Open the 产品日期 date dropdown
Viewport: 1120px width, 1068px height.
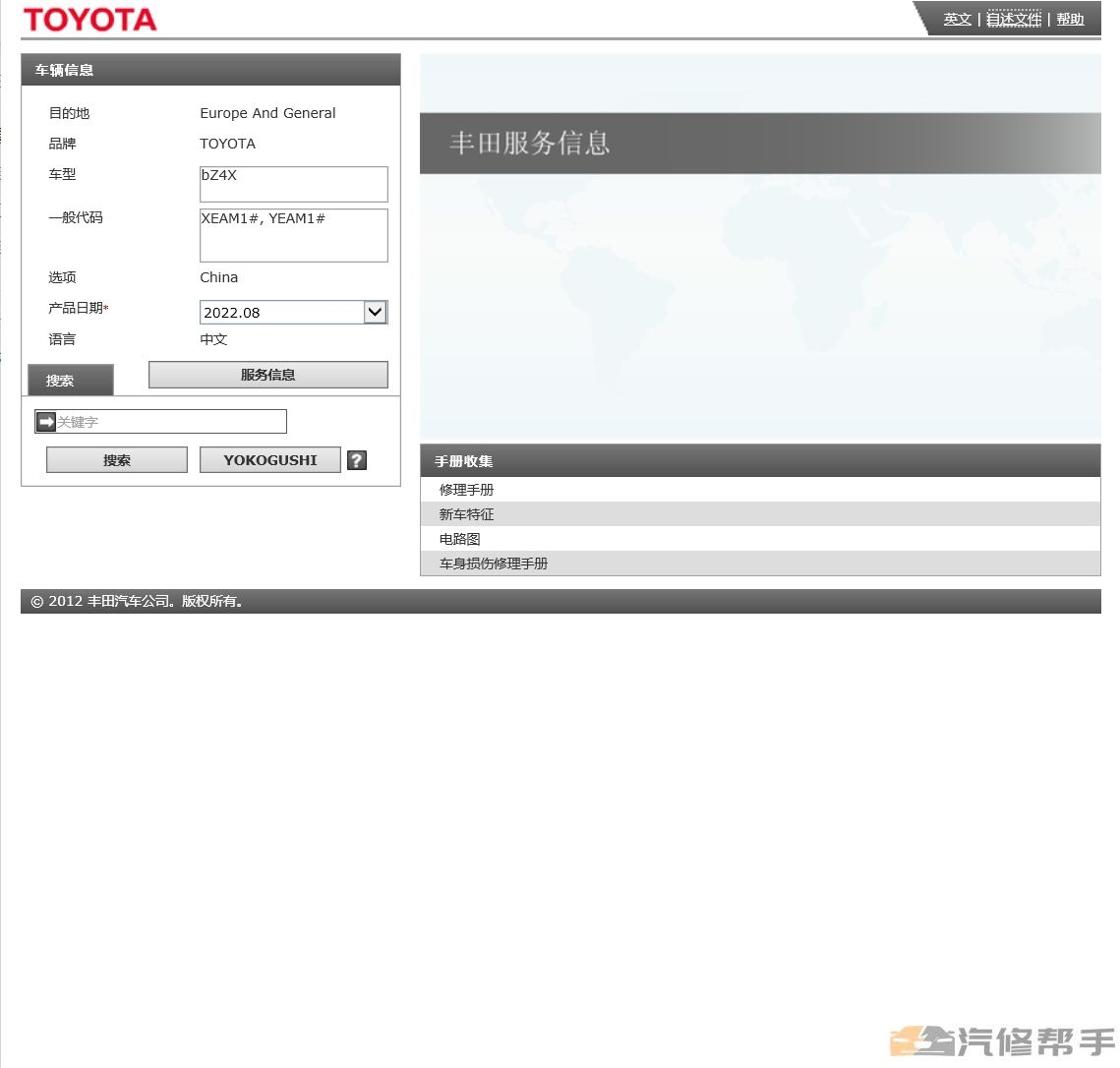[x=375, y=312]
